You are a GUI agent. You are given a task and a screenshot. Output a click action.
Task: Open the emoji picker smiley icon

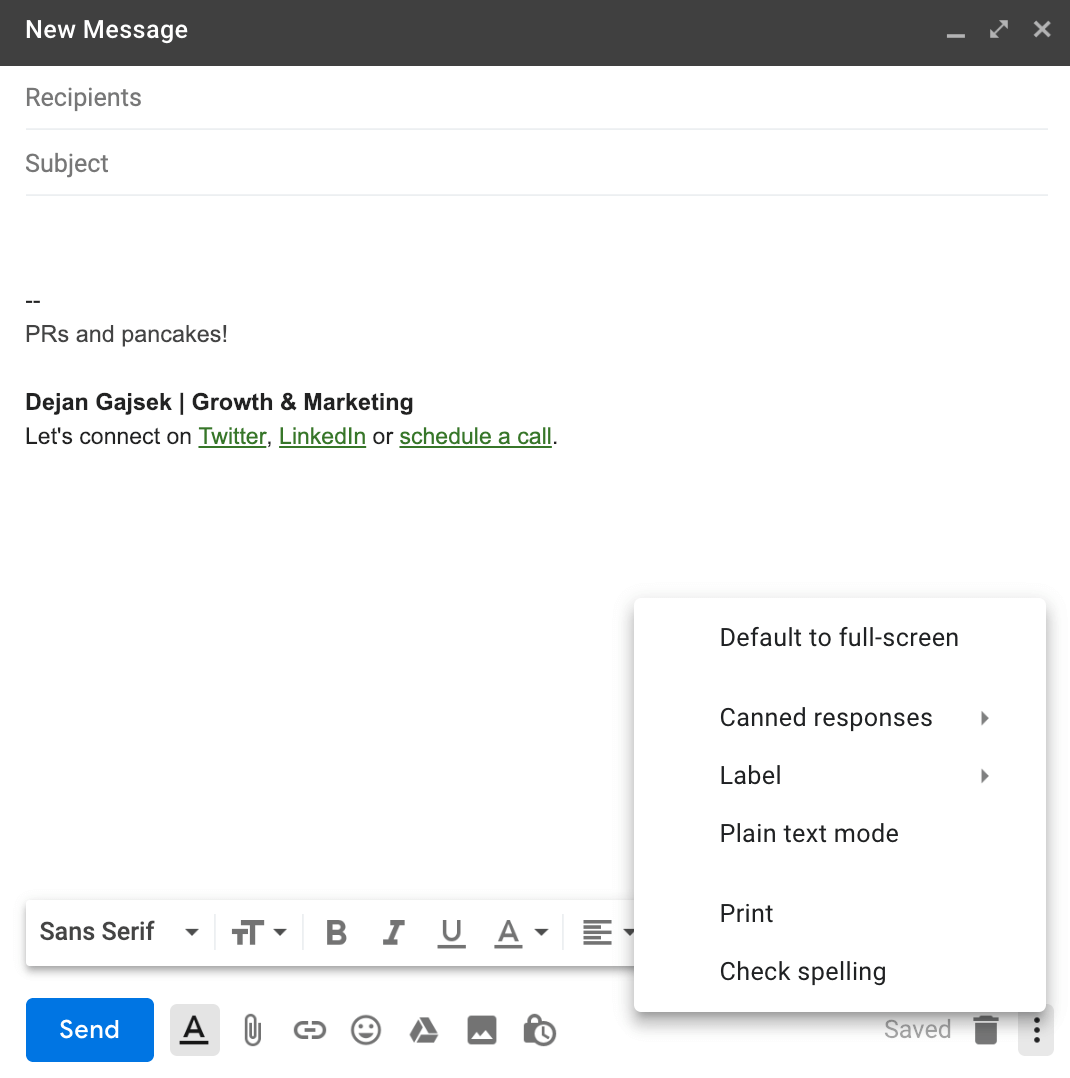[366, 1030]
